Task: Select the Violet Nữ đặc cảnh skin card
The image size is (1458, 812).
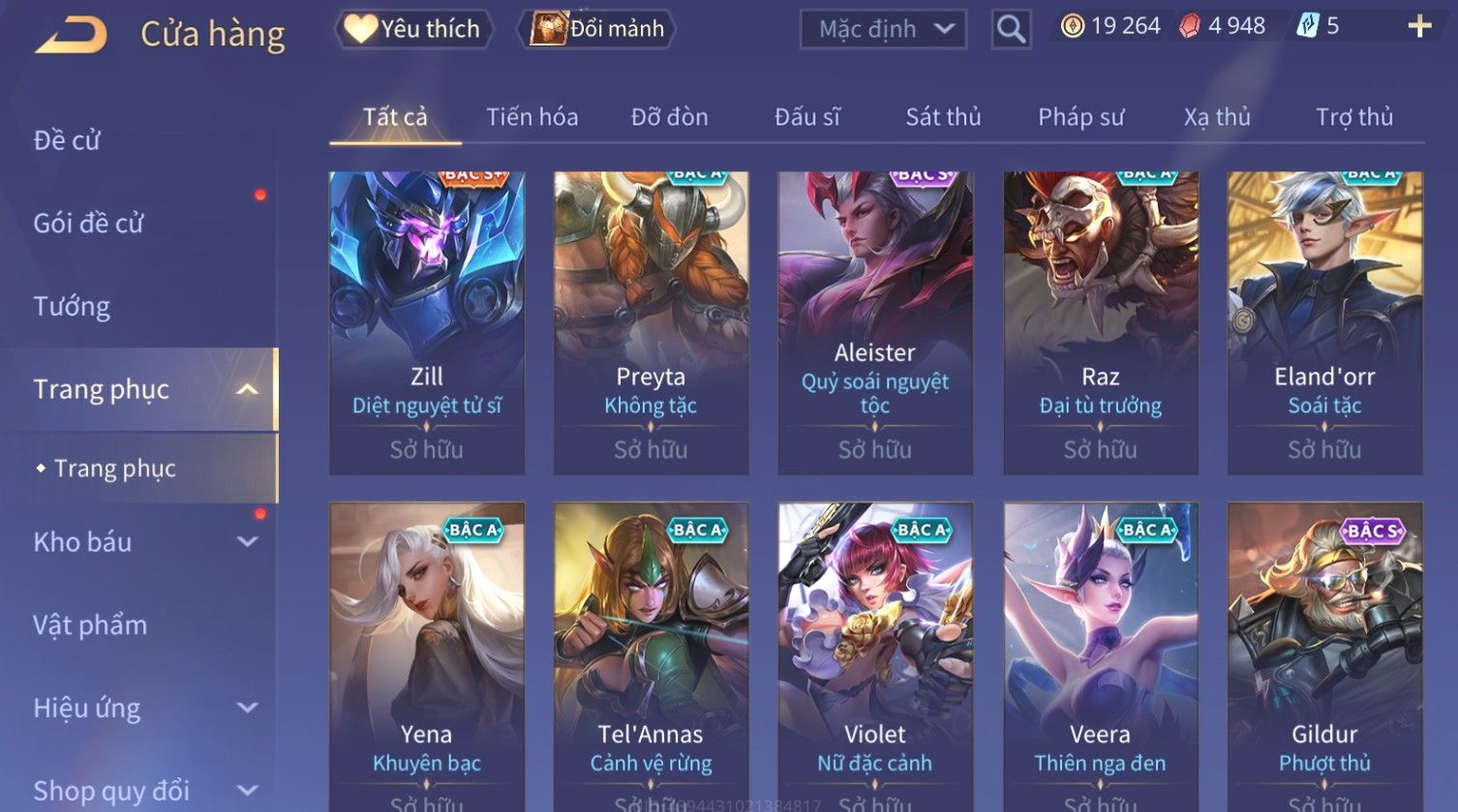Action: pyautogui.click(x=875, y=657)
